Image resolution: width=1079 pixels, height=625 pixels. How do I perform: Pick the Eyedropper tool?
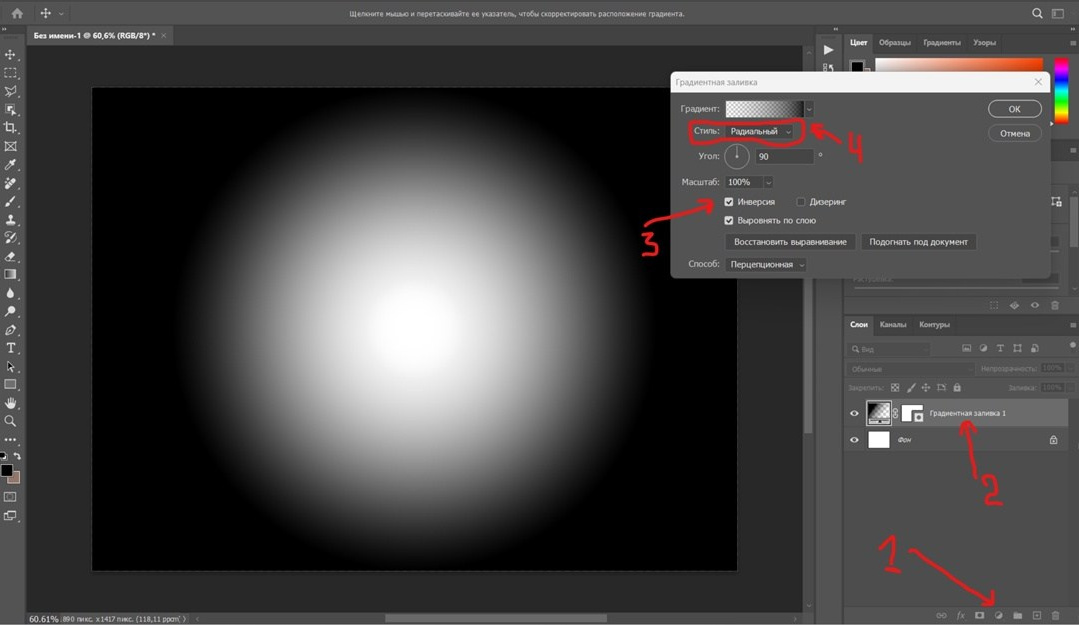point(11,165)
